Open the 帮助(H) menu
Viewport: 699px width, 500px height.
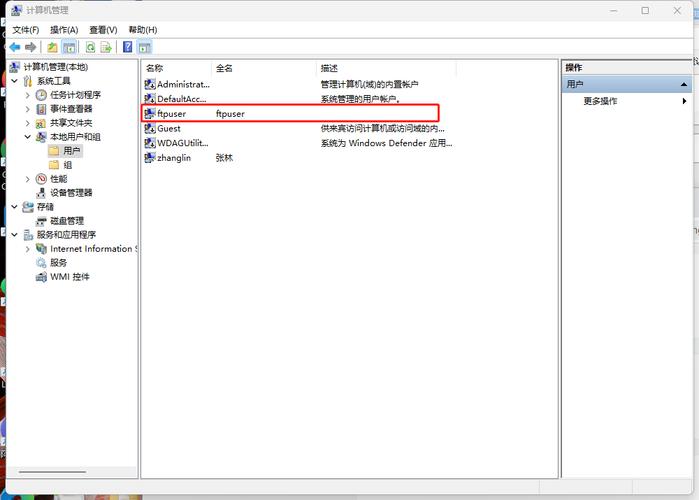click(x=143, y=30)
